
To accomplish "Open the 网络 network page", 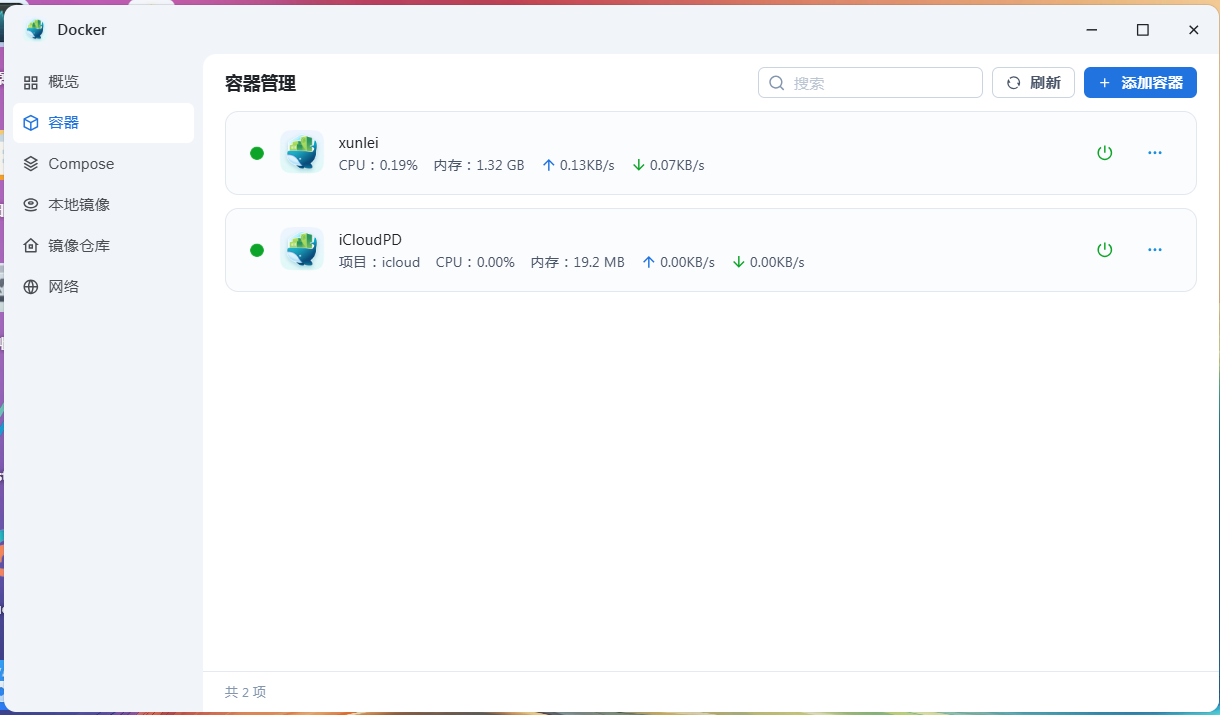I will click(103, 287).
